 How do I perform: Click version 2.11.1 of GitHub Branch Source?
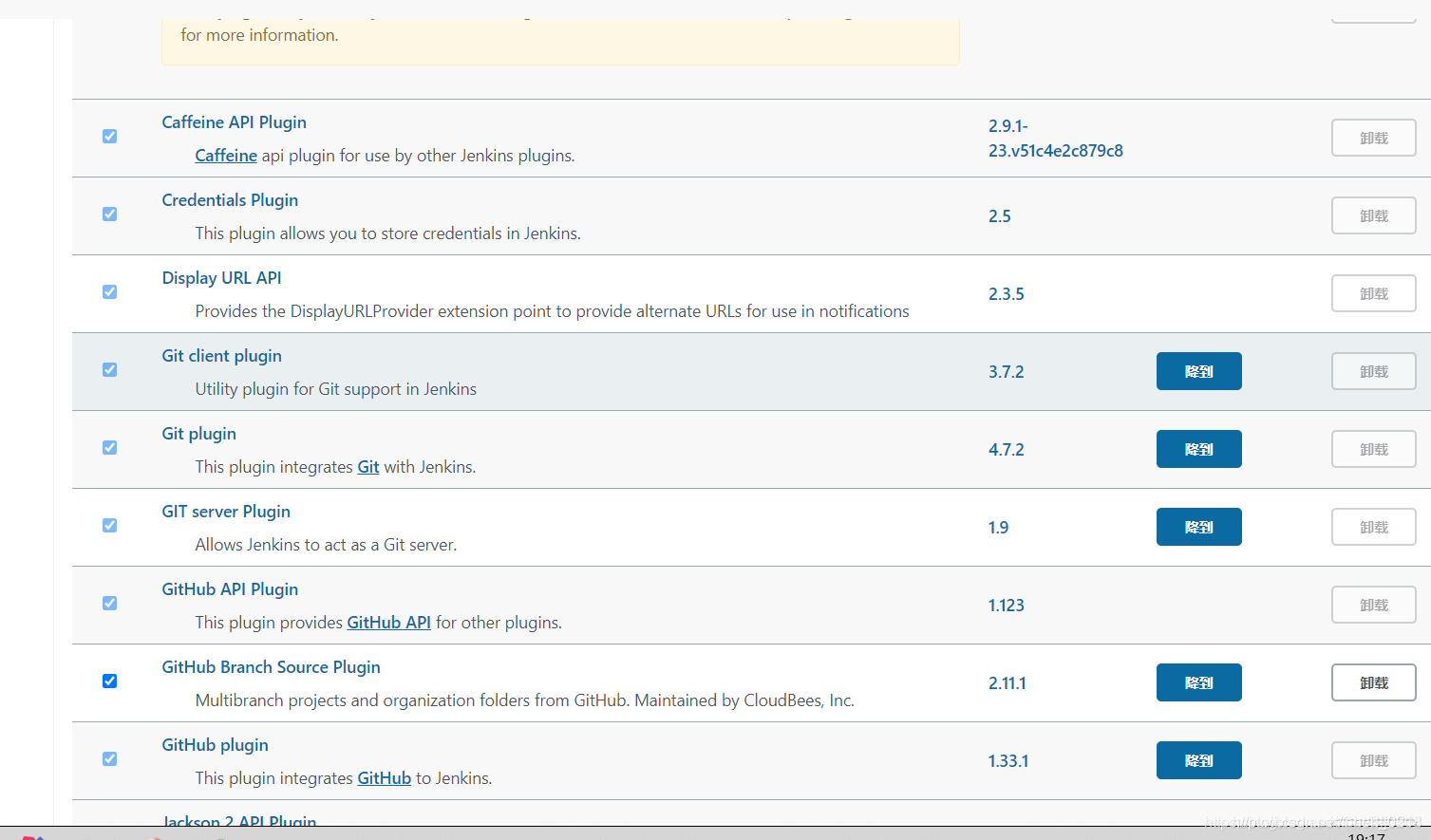coord(1007,683)
